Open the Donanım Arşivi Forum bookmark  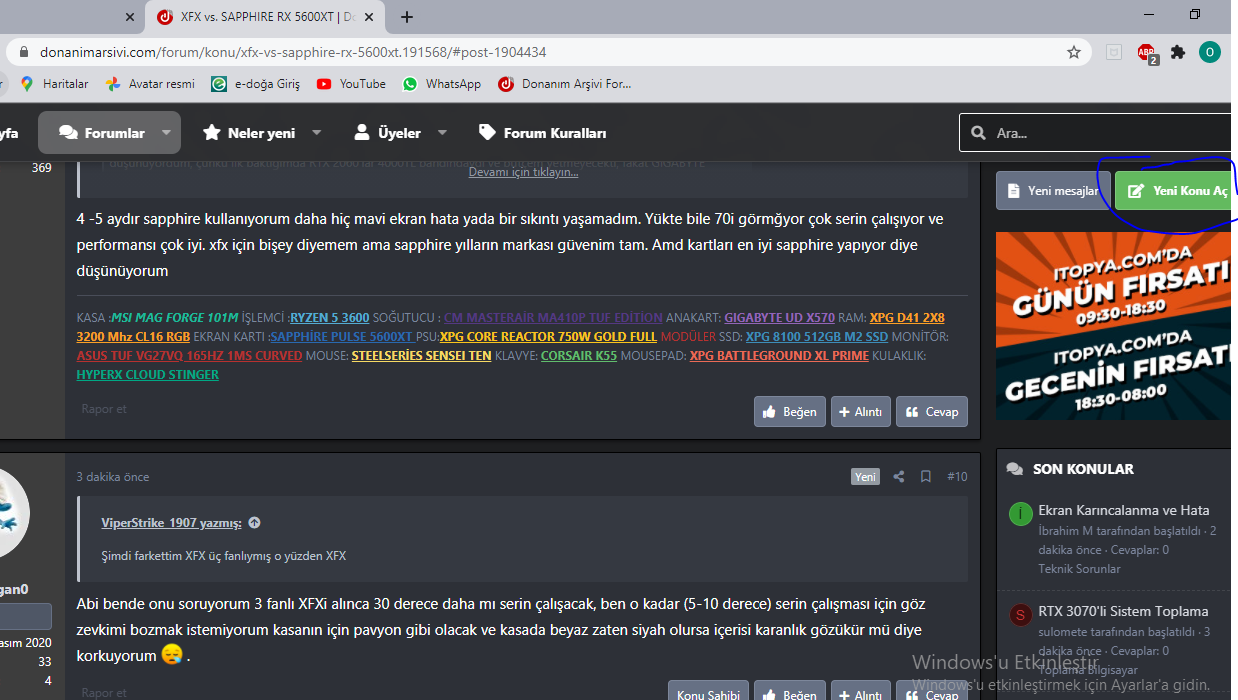coord(566,84)
